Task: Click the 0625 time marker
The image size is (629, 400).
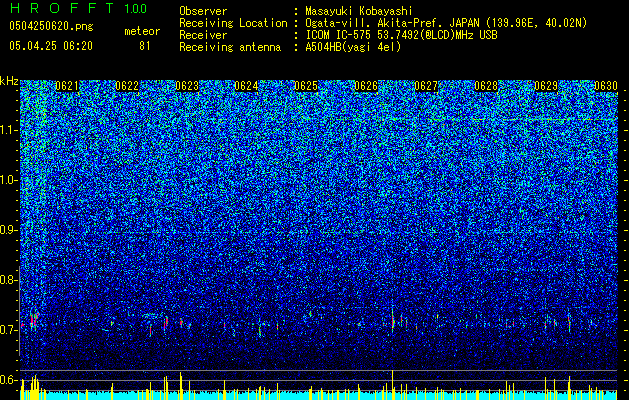Action: point(306,86)
